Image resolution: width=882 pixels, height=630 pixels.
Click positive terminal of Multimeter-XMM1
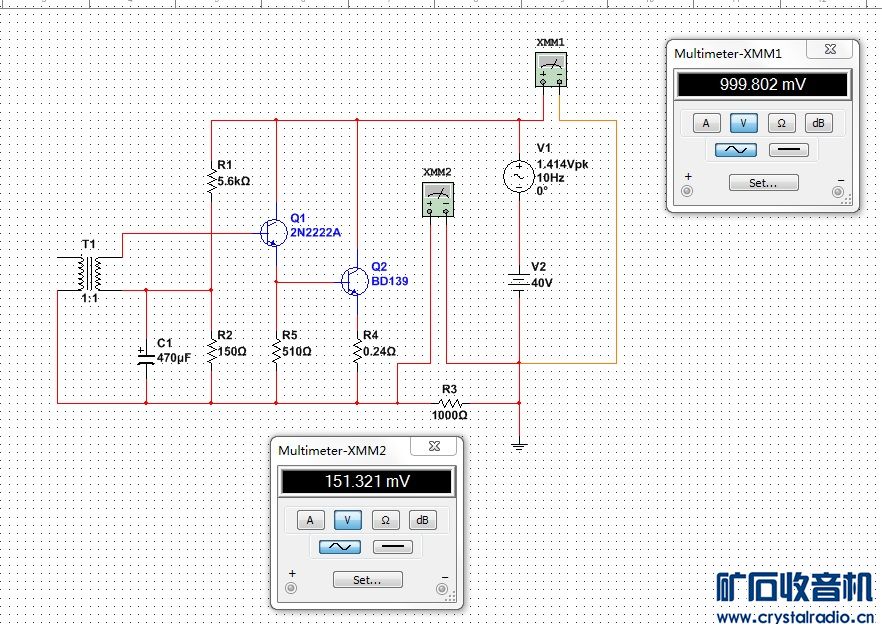pos(687,191)
